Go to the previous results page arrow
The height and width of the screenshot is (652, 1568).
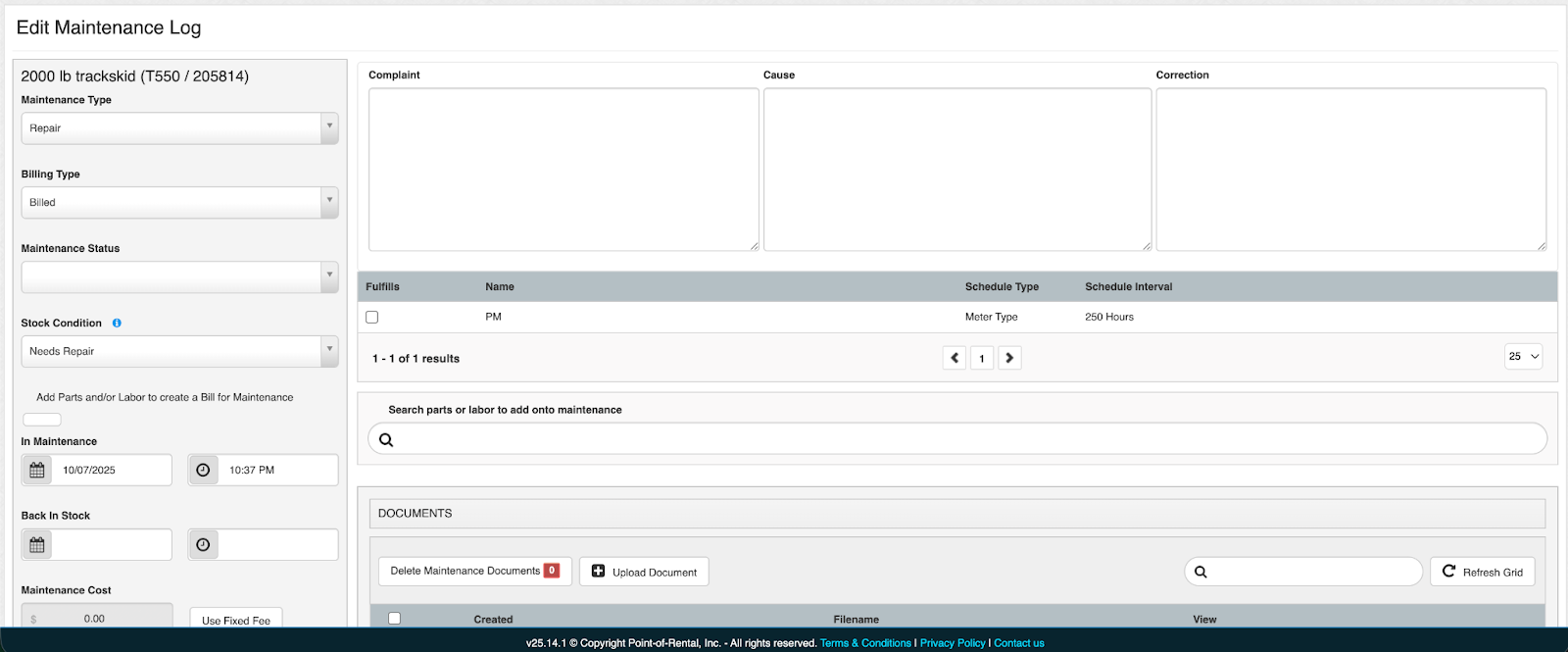click(955, 358)
